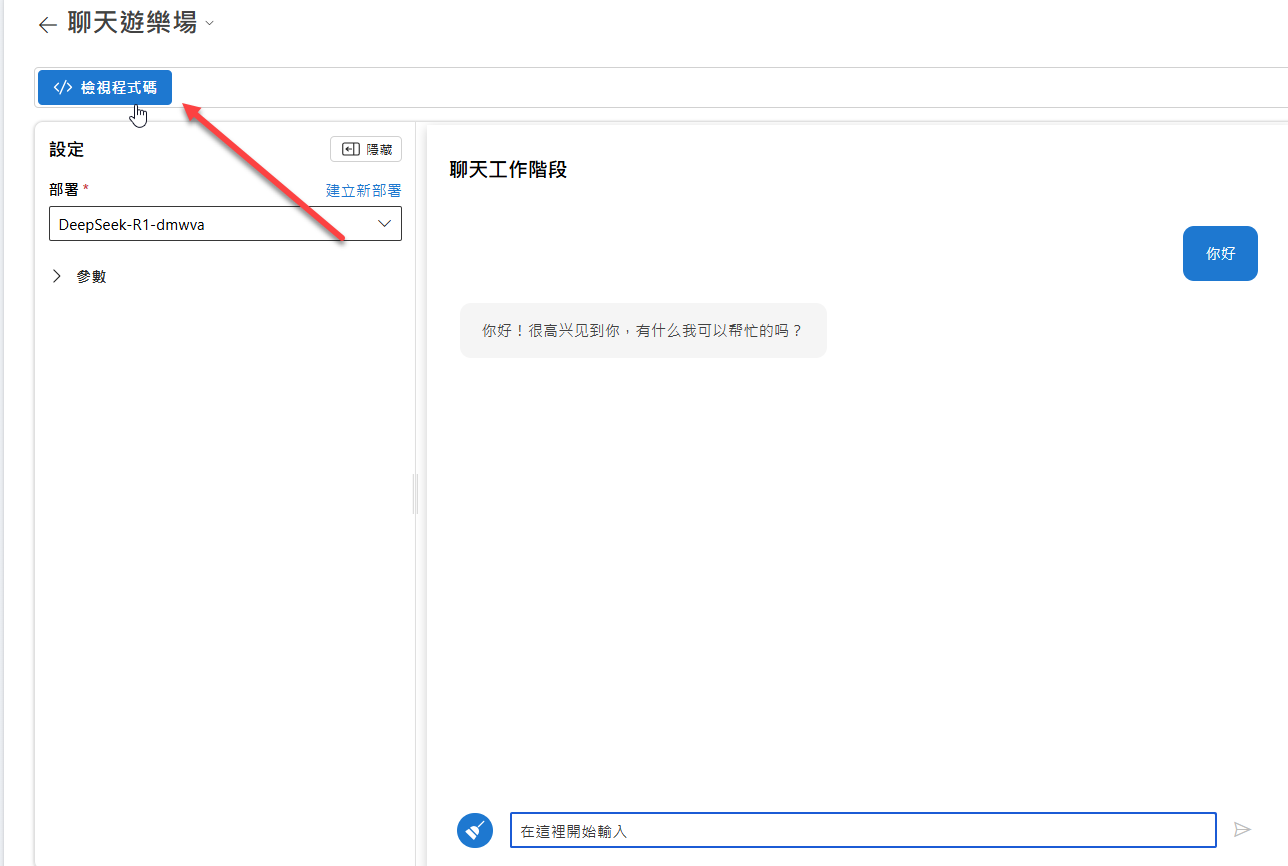Click the 聊天工作階段 heading

[509, 170]
